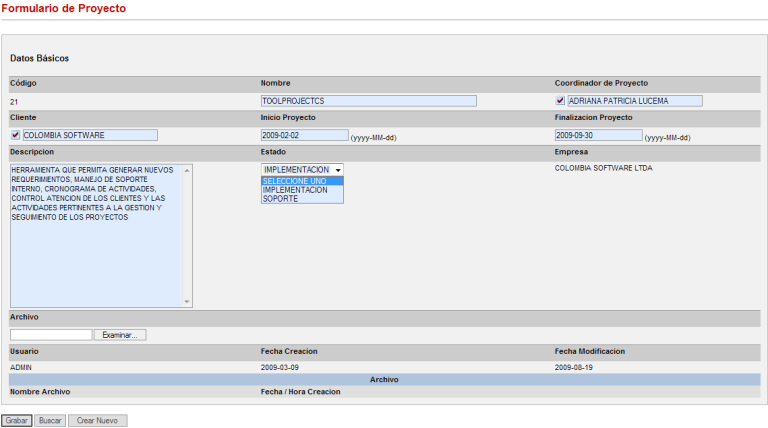Screen dimensions: 768x428
Task: Collapse the Estado dropdown via its arrow
Action: tap(338, 170)
